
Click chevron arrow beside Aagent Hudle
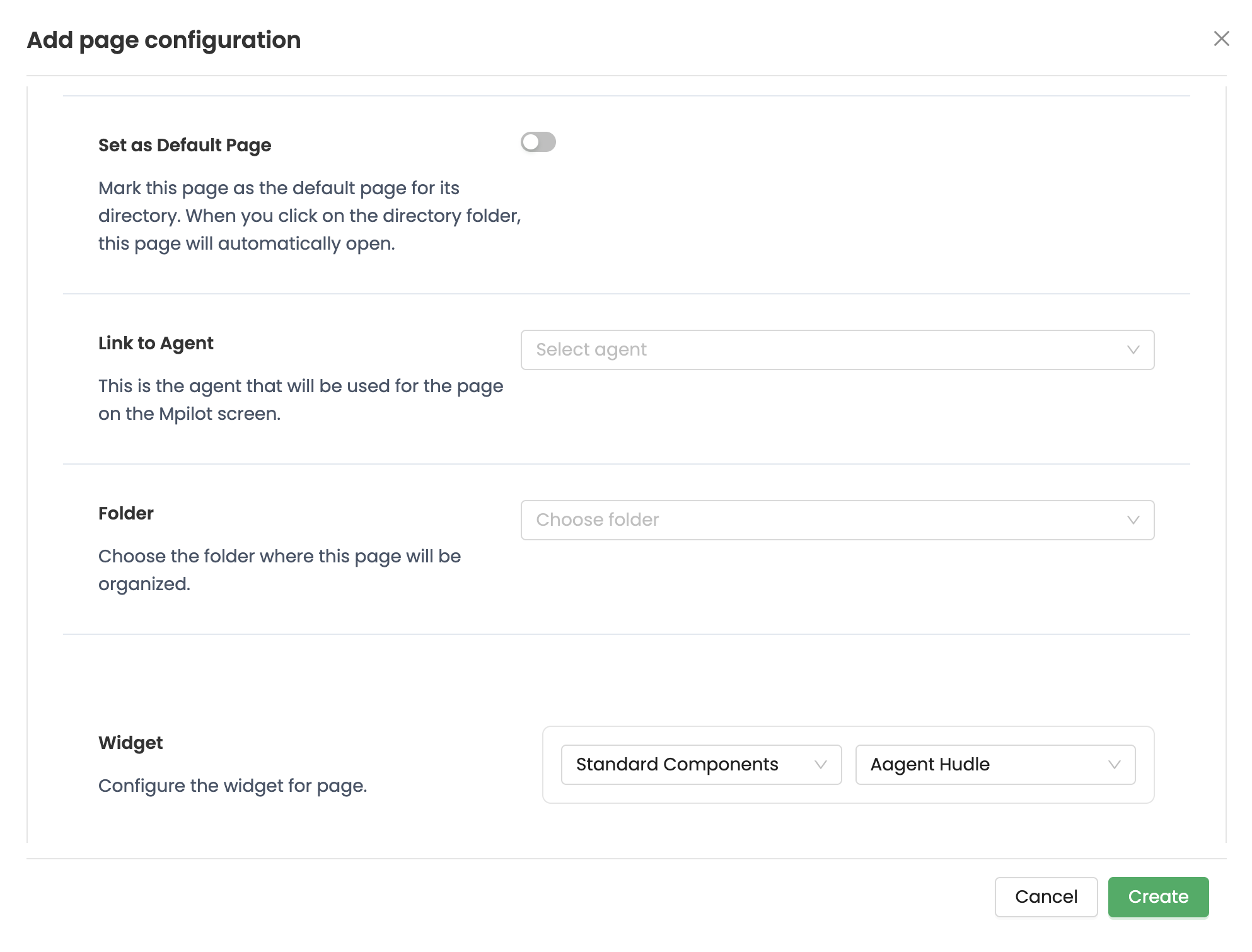tap(1114, 765)
